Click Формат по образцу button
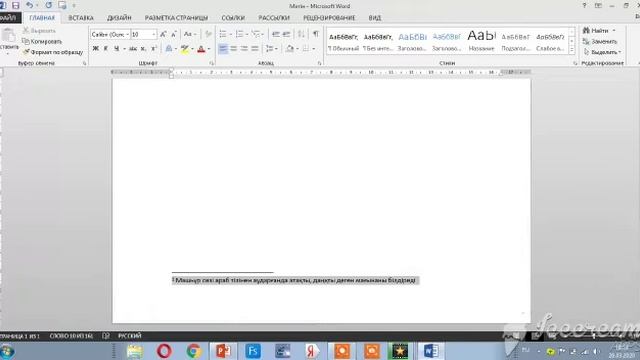 (53, 52)
